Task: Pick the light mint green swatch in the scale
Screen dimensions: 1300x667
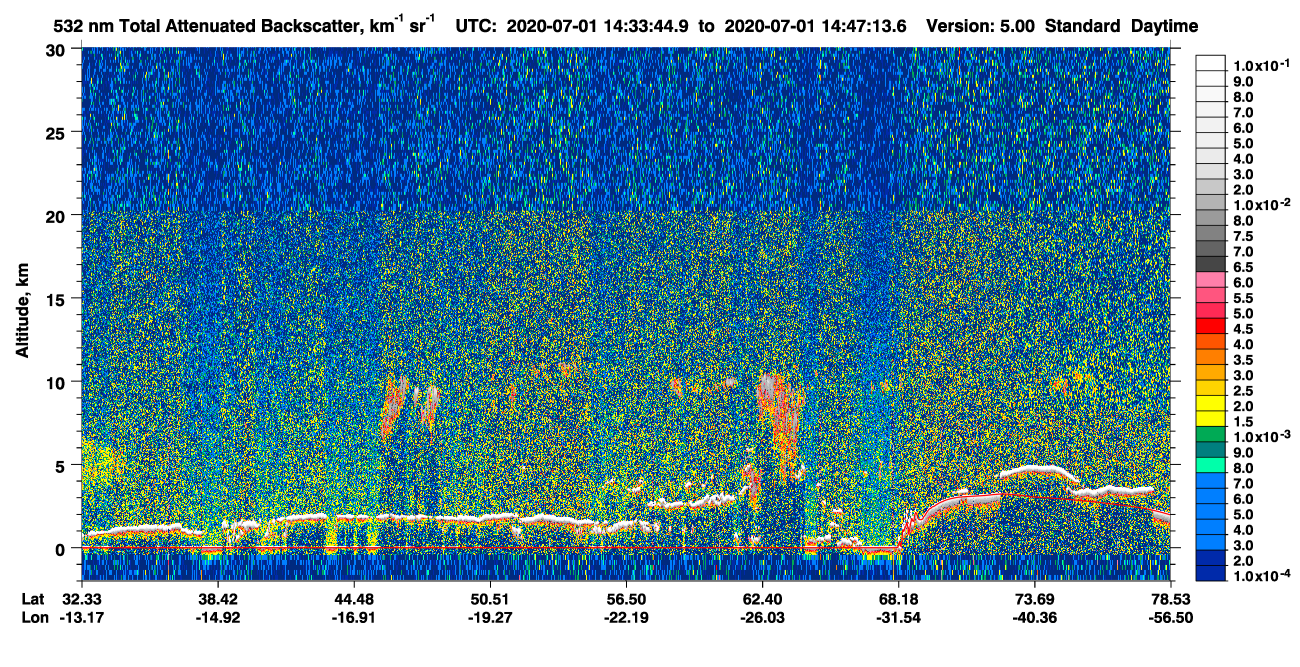Action: tap(1211, 465)
